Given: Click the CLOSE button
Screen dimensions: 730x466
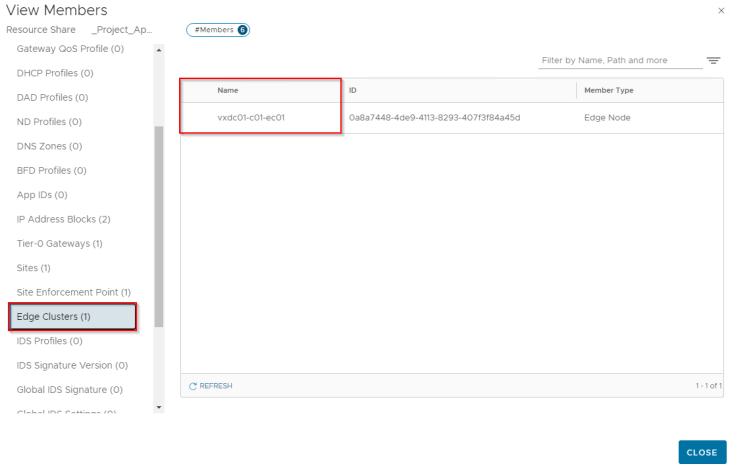Looking at the screenshot, I should (702, 452).
